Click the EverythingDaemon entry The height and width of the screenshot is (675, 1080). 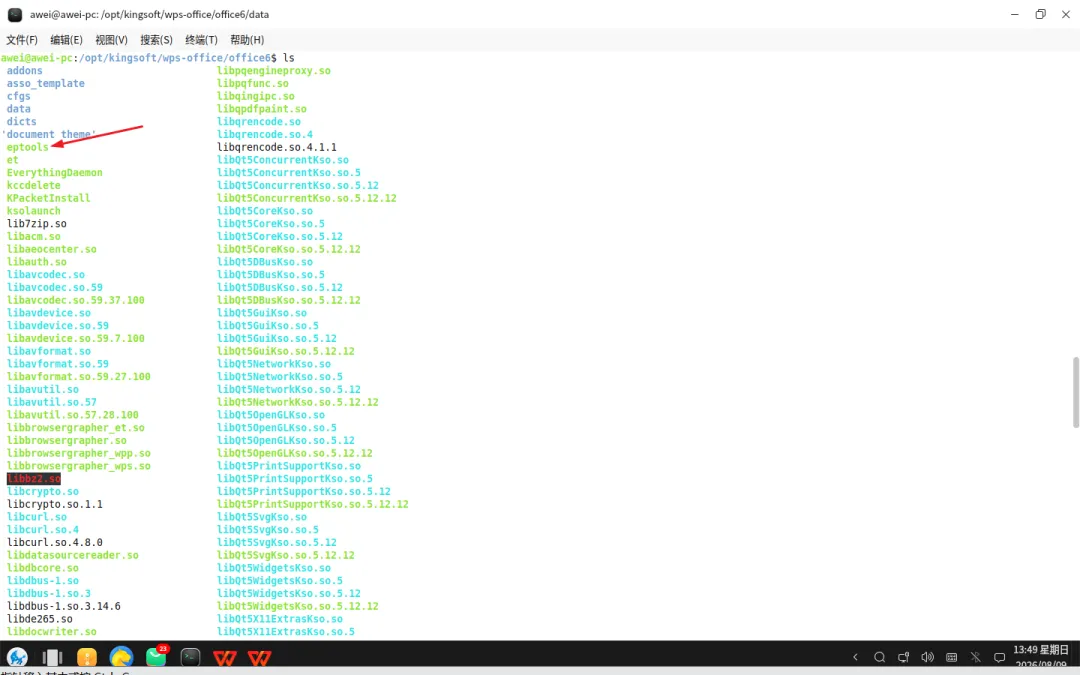click(x=54, y=172)
